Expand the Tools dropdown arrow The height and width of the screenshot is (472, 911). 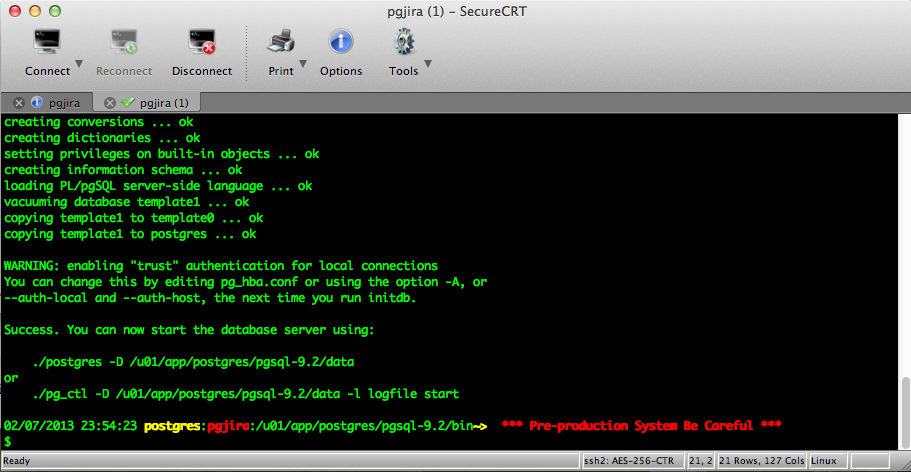427,64
